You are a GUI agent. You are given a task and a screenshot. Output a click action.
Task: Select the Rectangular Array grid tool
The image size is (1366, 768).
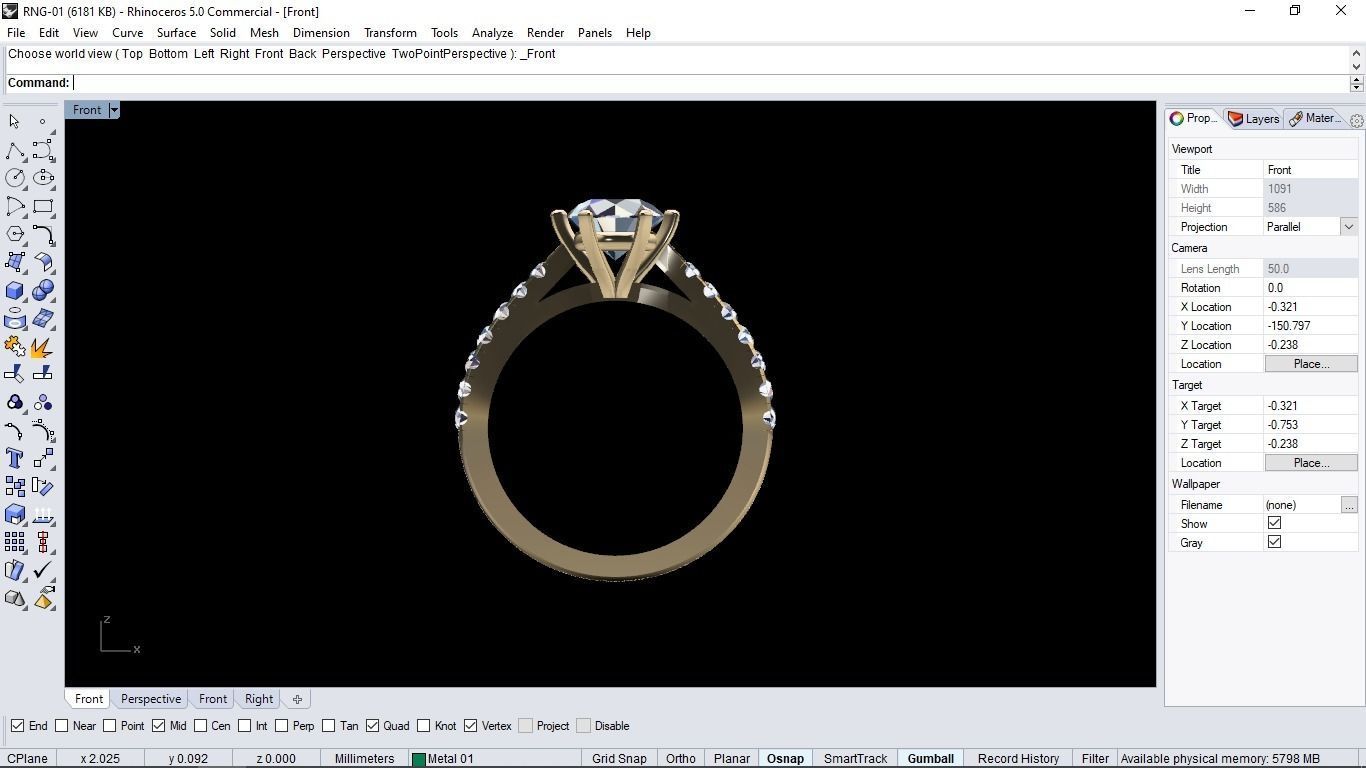pos(14,542)
